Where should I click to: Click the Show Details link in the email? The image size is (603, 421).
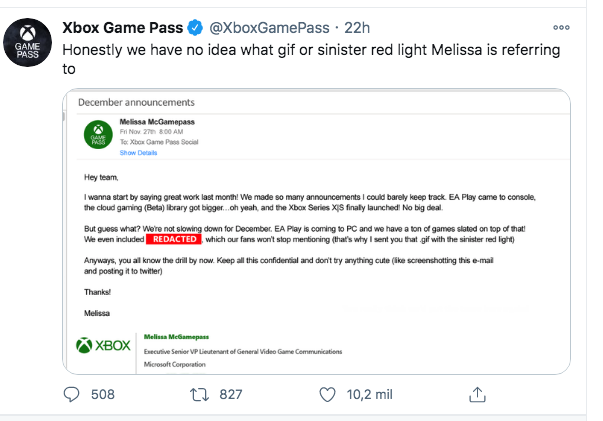point(138,153)
